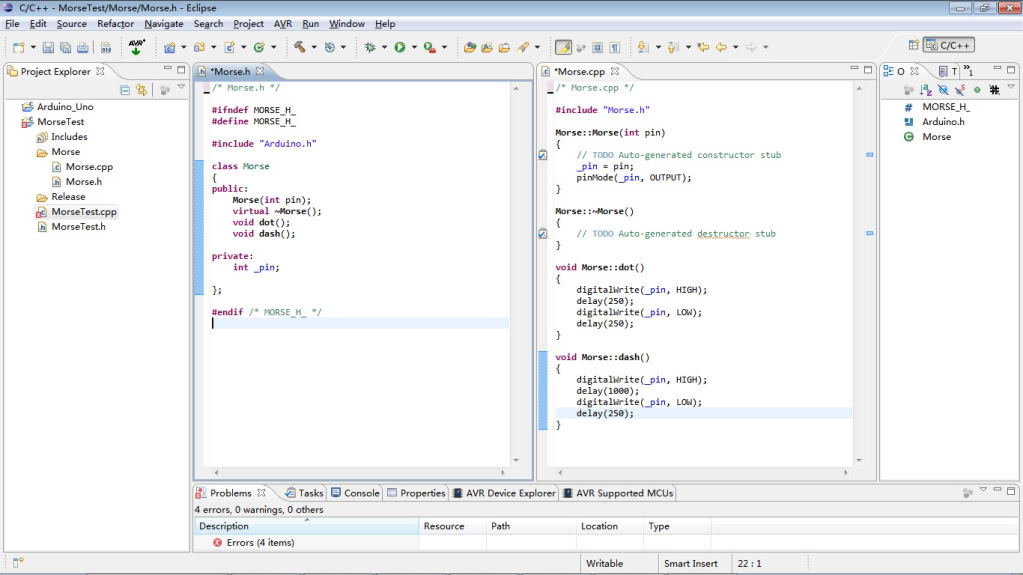Click the Morse.h editor vertical scrollbar
Viewport: 1023px width, 575px height.
pyautogui.click(x=517, y=270)
